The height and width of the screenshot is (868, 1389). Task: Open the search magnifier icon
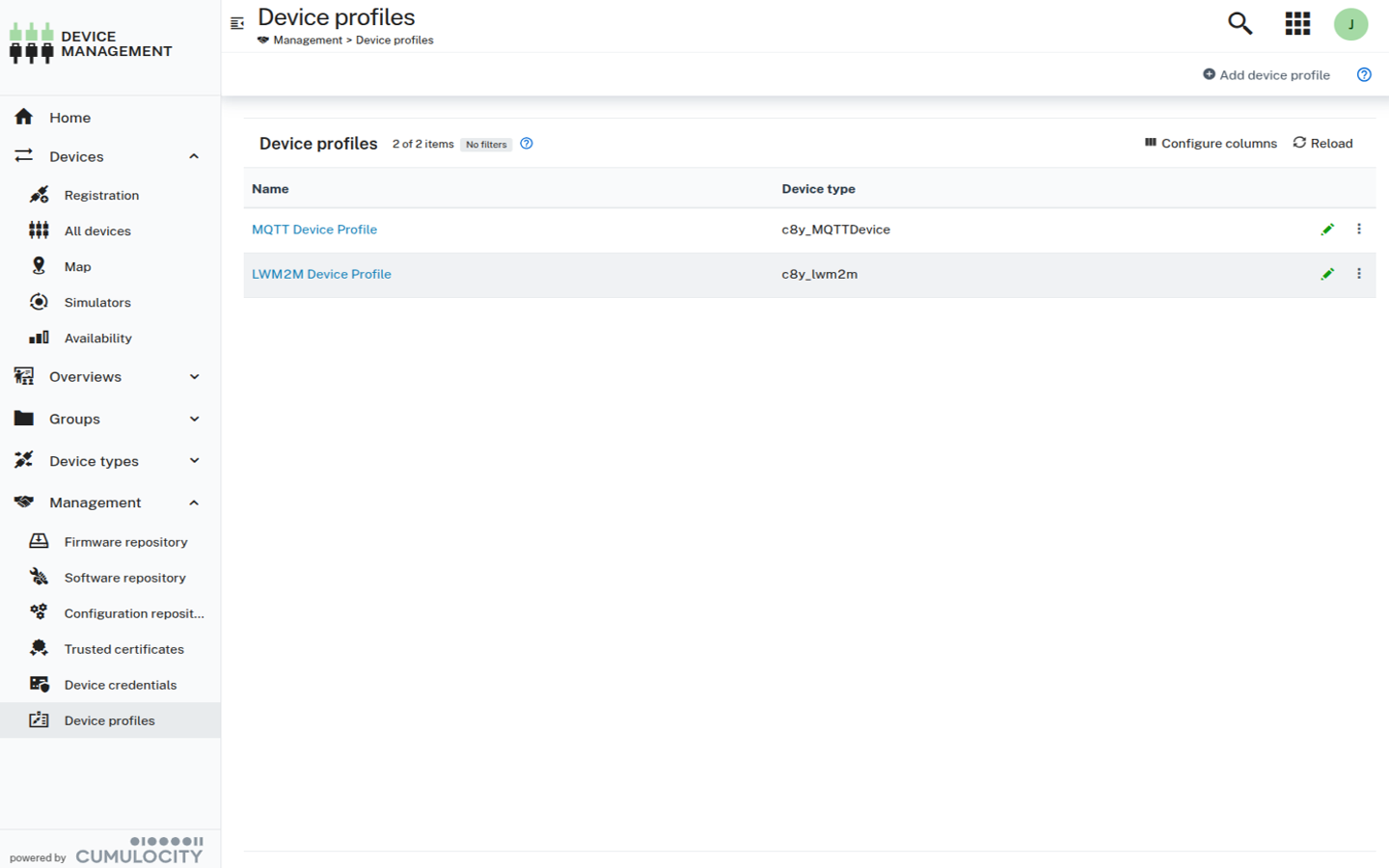(x=1239, y=23)
